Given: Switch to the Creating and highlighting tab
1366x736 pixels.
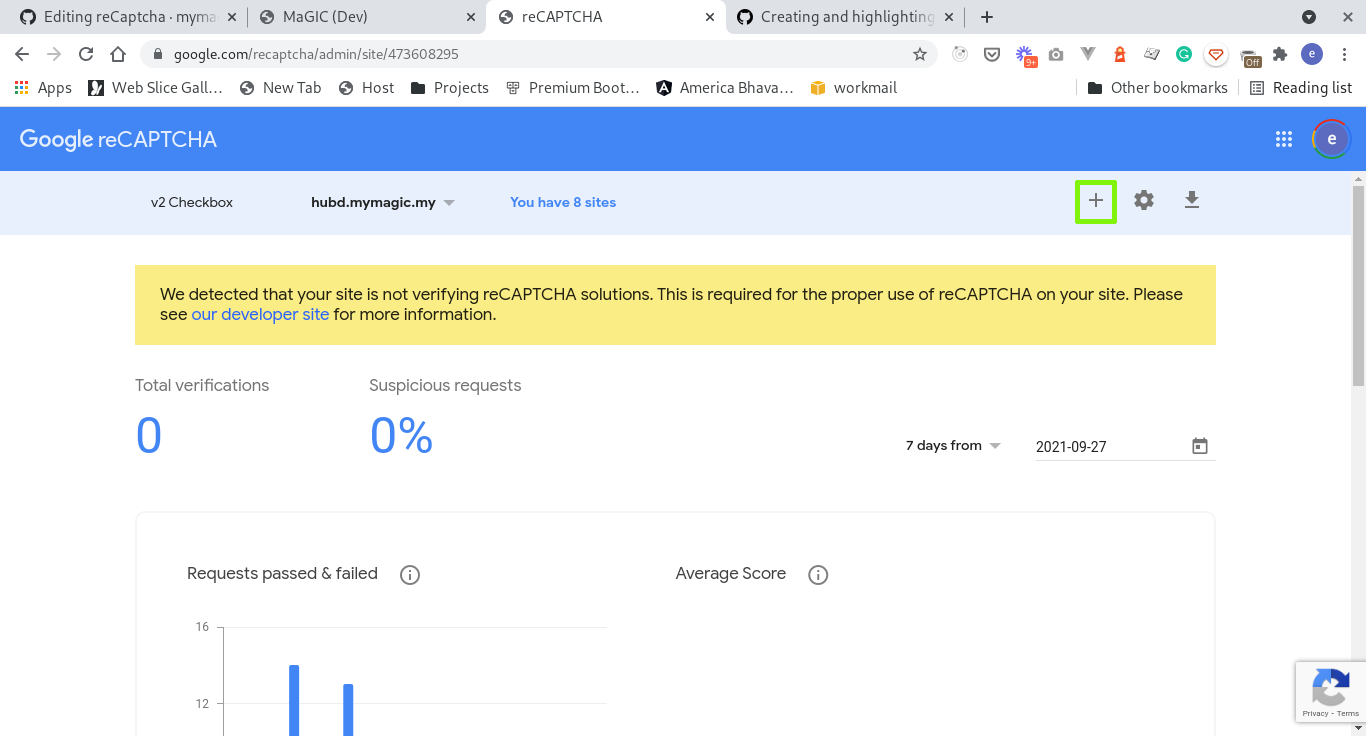Looking at the screenshot, I should [845, 16].
